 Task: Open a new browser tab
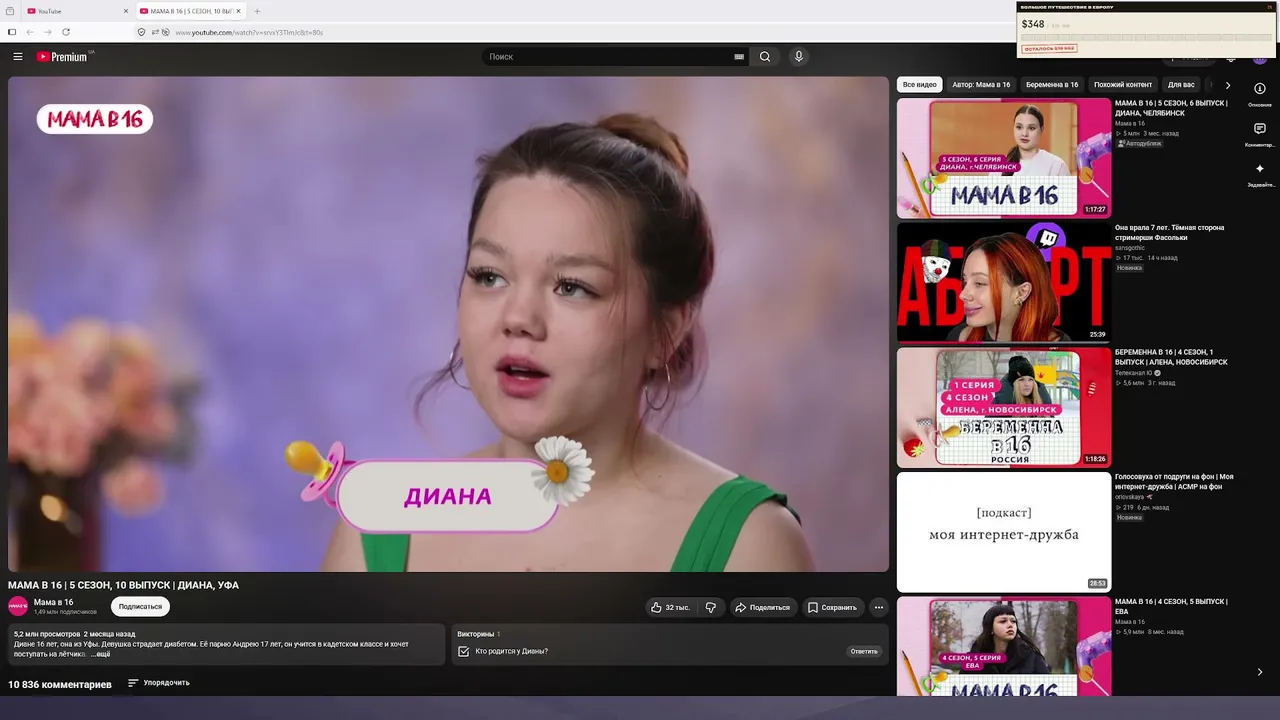point(257,11)
